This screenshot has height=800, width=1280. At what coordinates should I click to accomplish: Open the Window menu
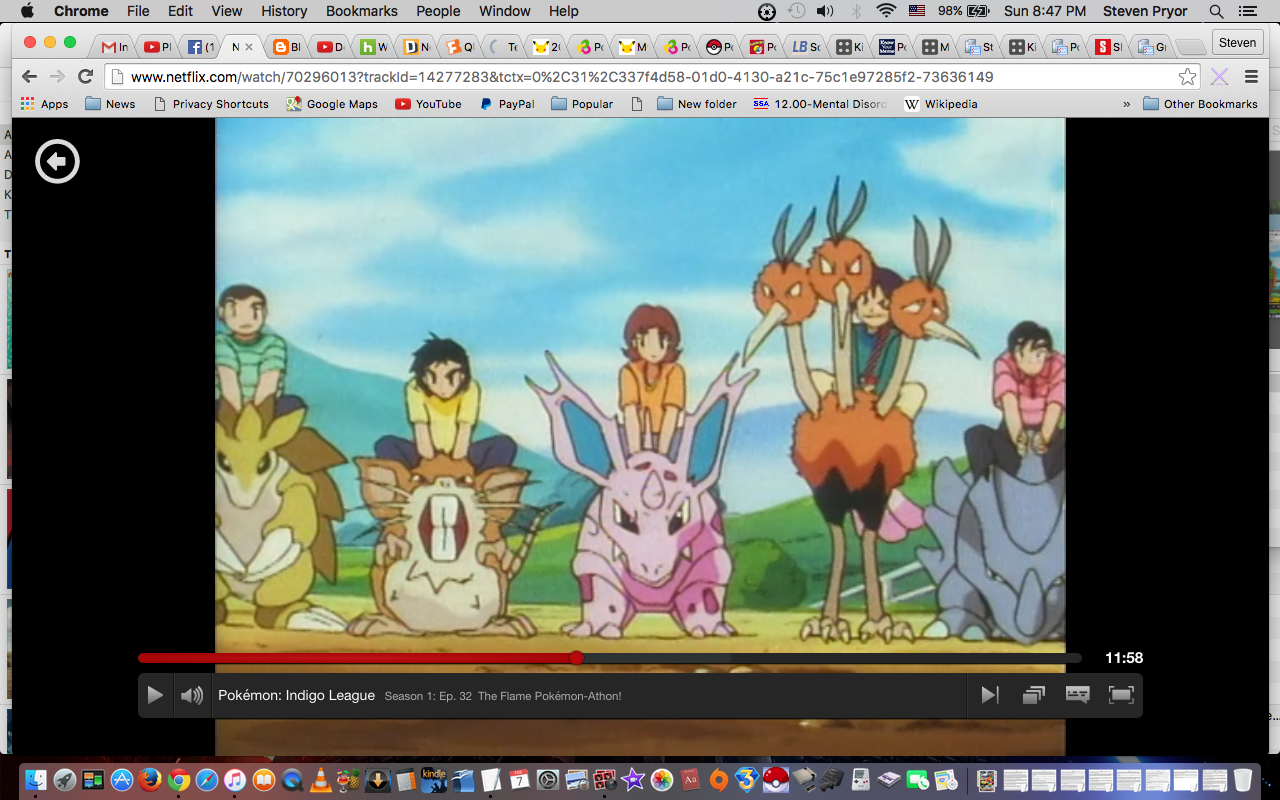point(504,11)
